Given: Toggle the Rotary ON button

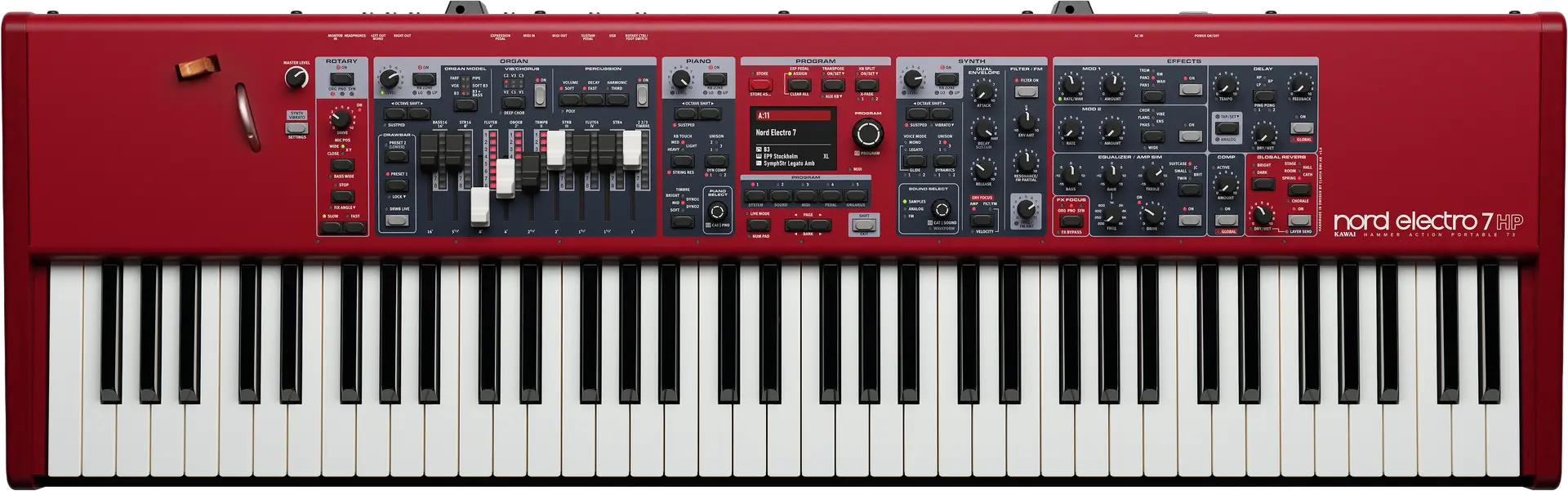Looking at the screenshot, I should (x=341, y=79).
